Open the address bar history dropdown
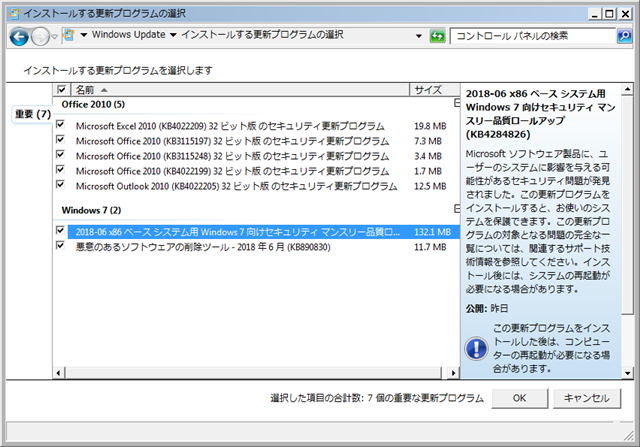 (418, 36)
